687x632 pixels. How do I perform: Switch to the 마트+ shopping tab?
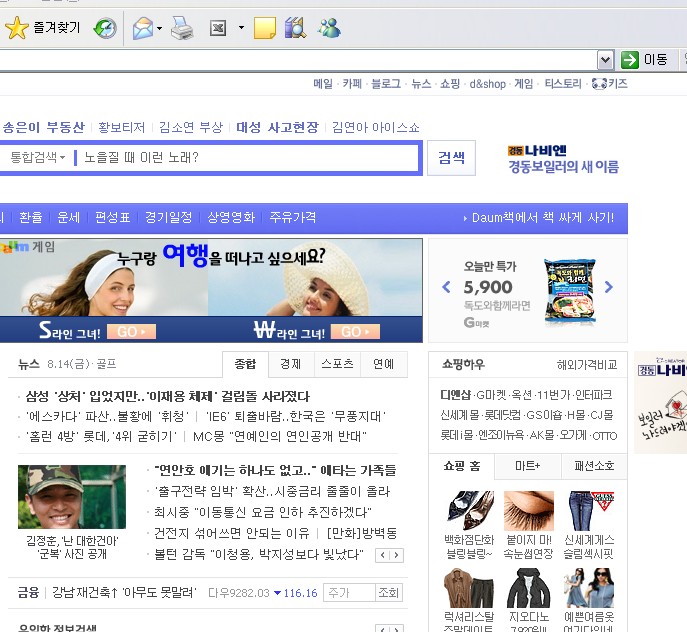click(528, 466)
